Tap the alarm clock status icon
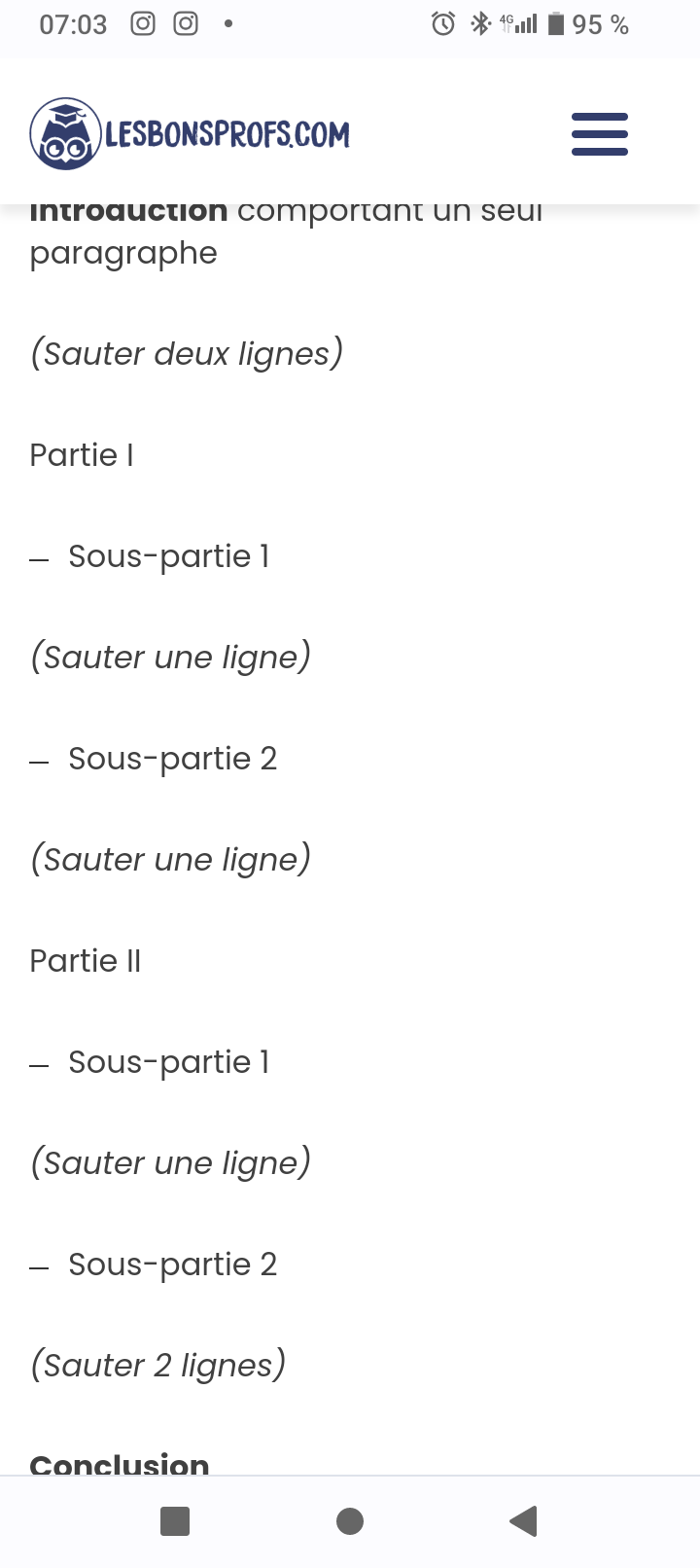The image size is (700, 1568). [443, 23]
